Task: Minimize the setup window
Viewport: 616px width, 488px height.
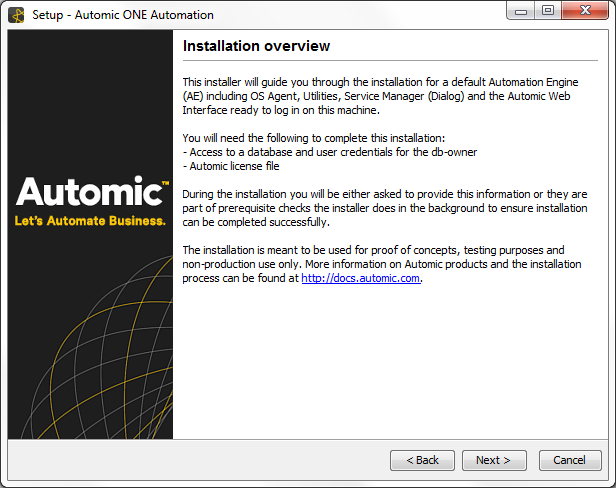Action: point(521,11)
